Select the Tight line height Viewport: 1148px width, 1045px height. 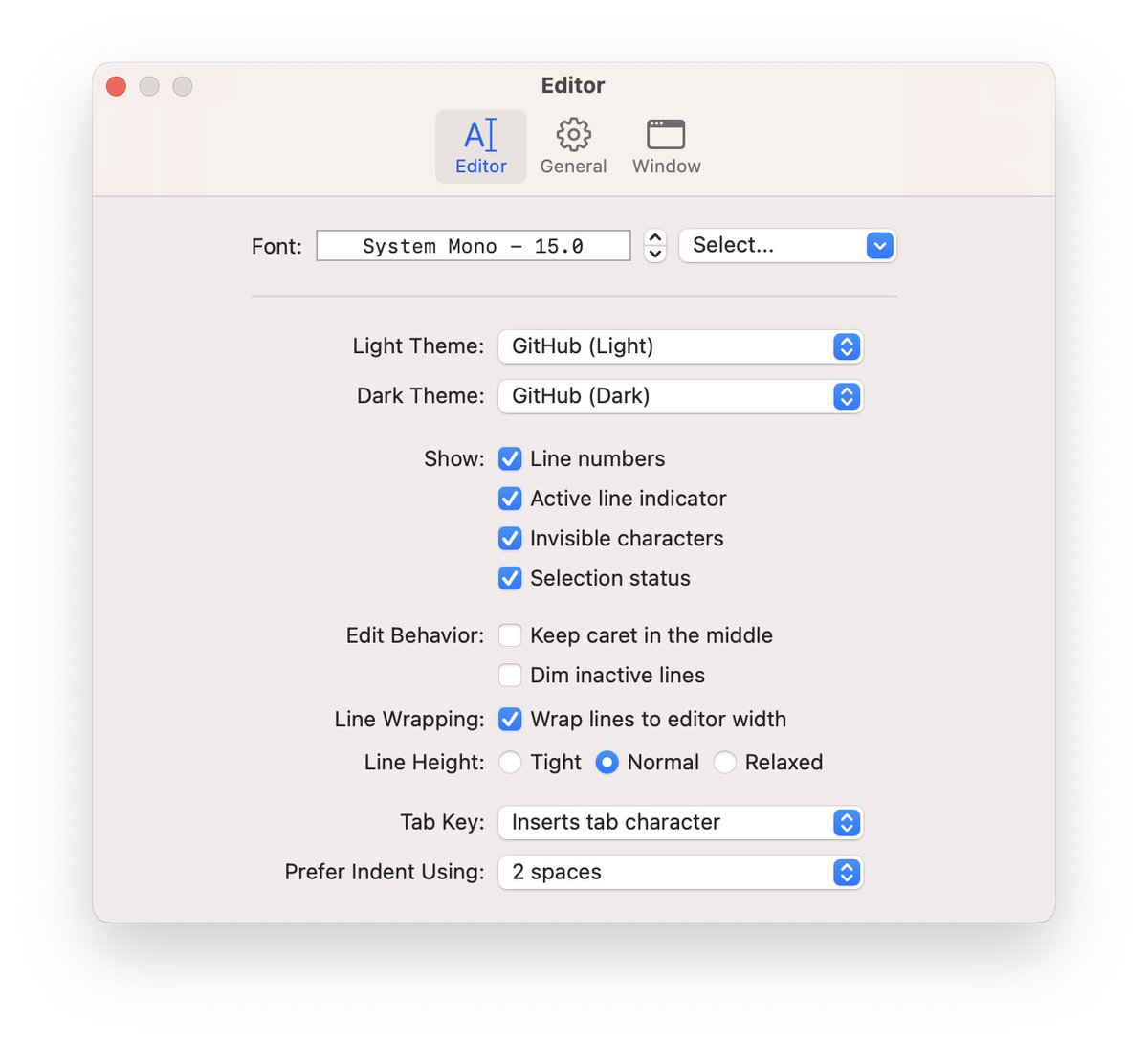(511, 763)
